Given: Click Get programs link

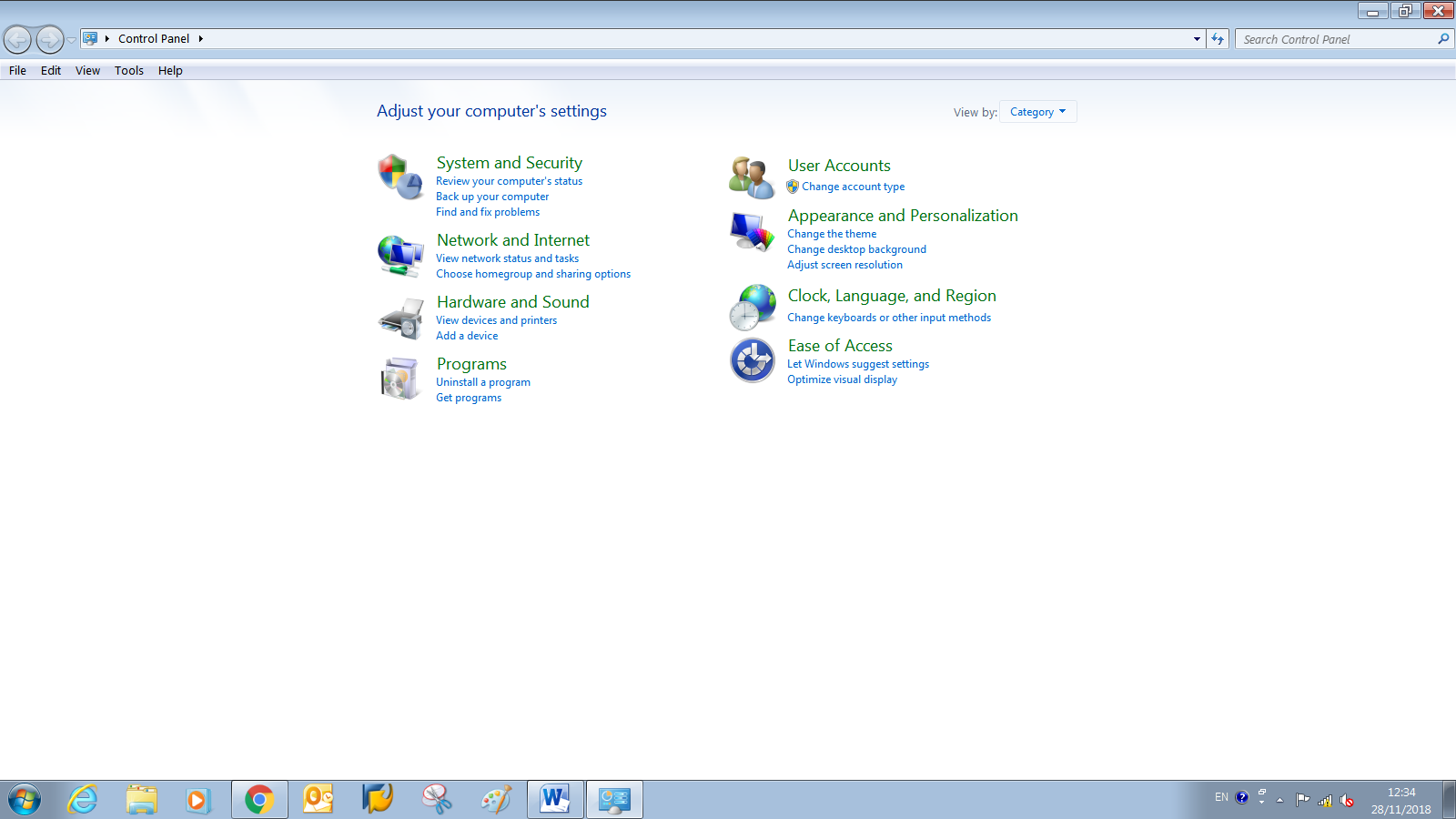Looking at the screenshot, I should (469, 398).
